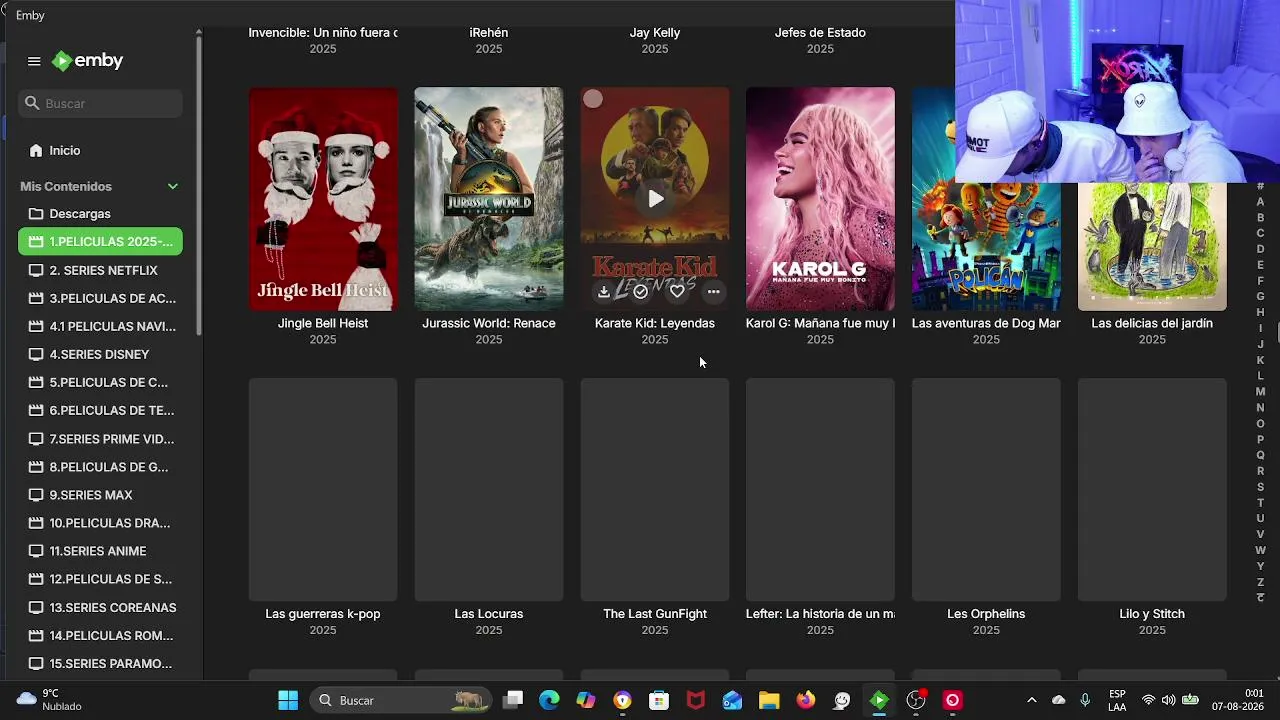
Task: Click the Jurassic World: Renace title
Action: [x=489, y=323]
